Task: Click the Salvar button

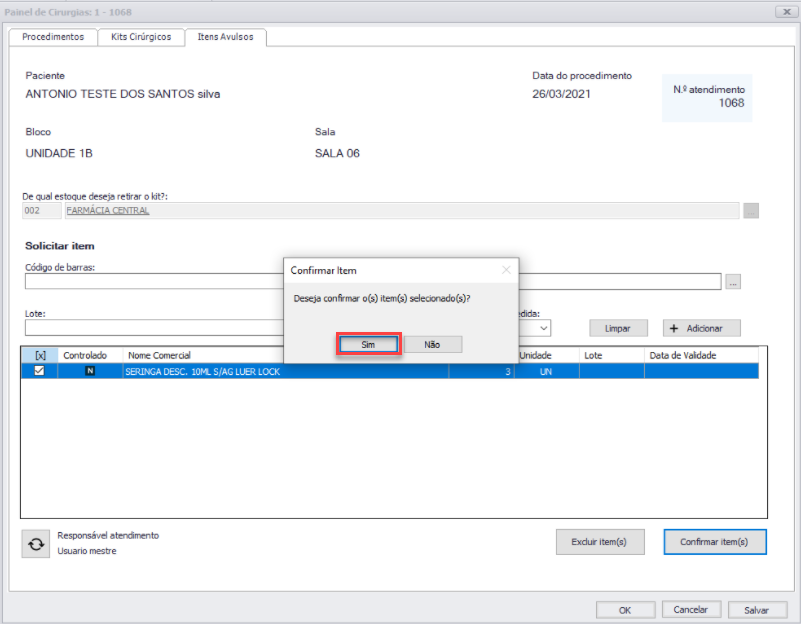Action: point(757,610)
